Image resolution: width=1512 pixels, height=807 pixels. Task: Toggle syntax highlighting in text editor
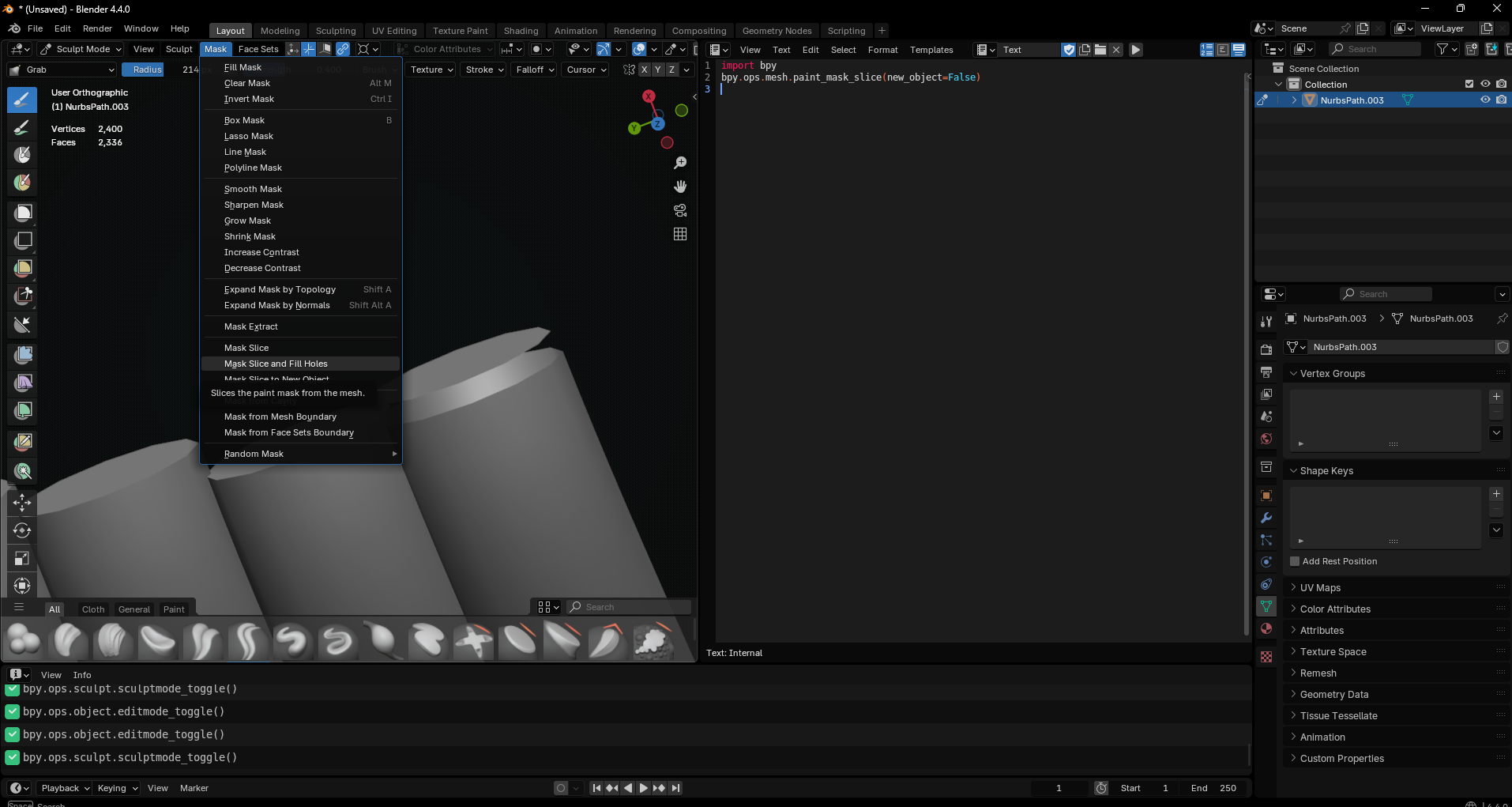point(1239,50)
